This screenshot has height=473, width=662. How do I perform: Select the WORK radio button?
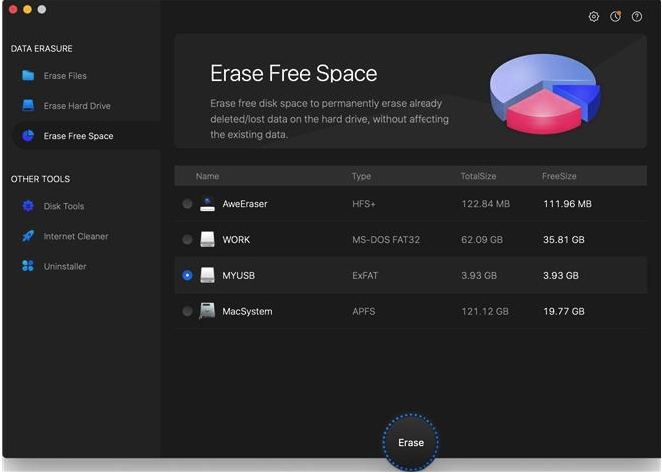(187, 239)
